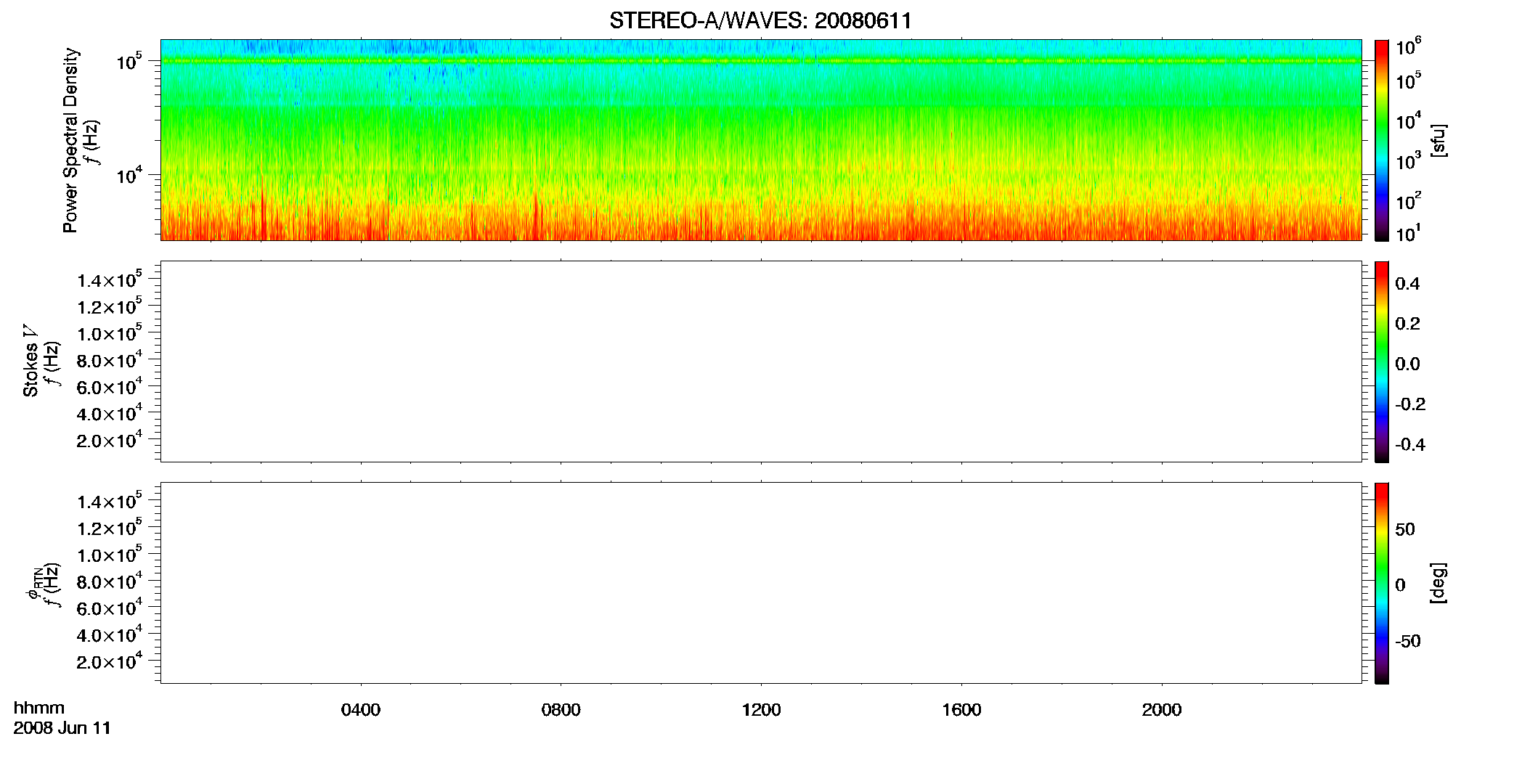Click the sfu power color bar
This screenshot has height=784, width=1522.
1381,140
